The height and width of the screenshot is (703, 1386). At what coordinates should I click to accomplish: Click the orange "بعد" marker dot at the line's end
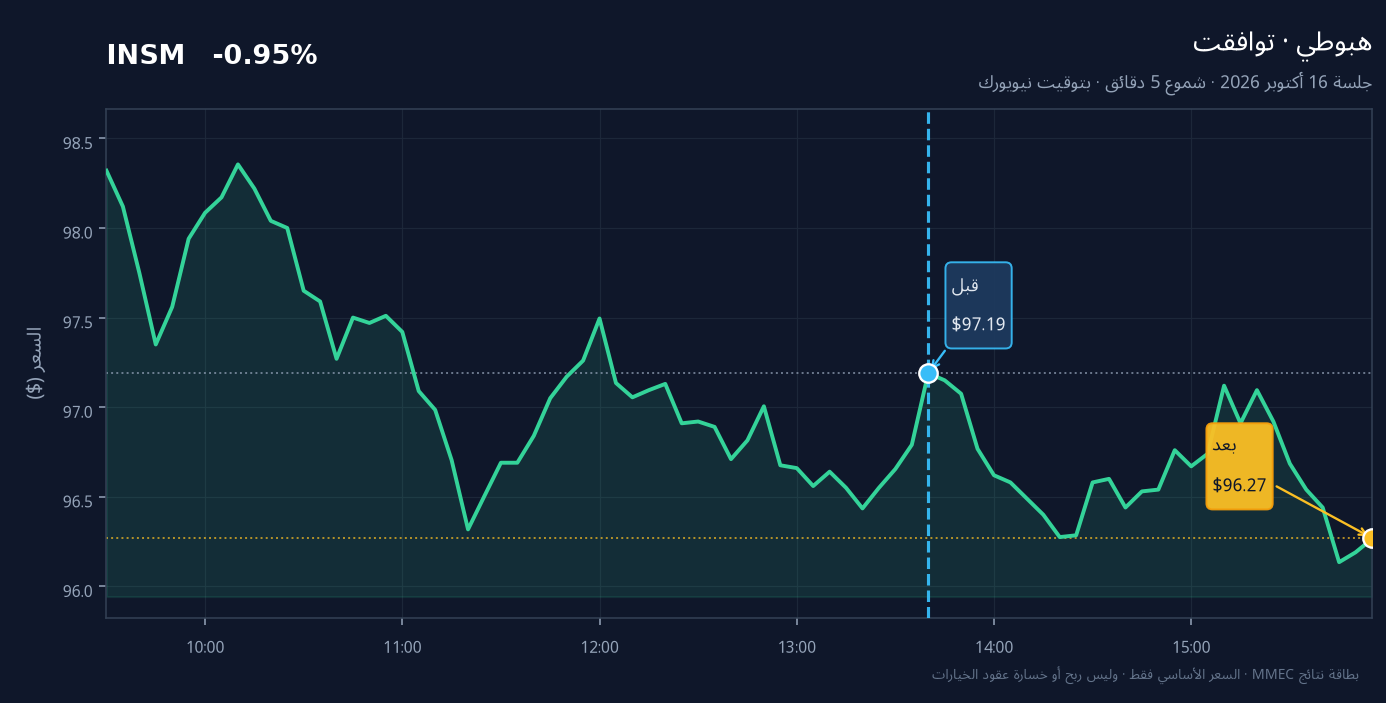click(x=1371, y=538)
